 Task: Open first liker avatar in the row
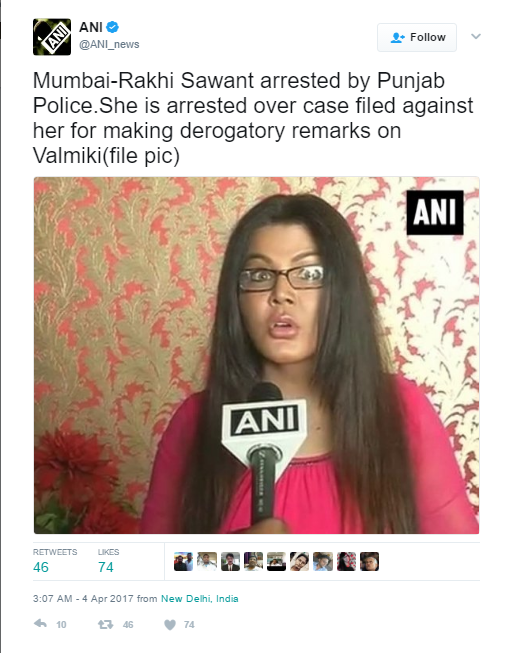(x=184, y=561)
